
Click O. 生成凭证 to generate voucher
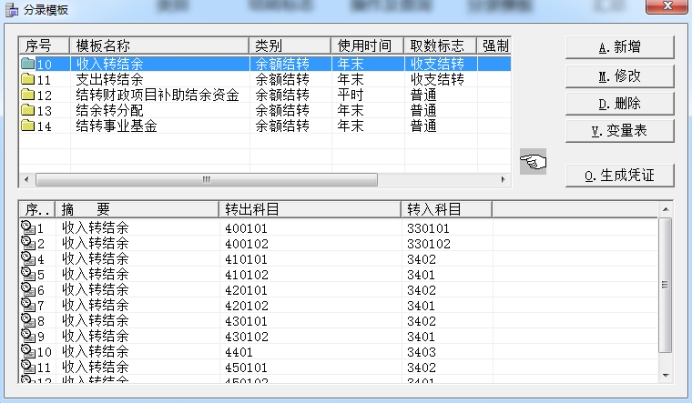click(x=620, y=176)
